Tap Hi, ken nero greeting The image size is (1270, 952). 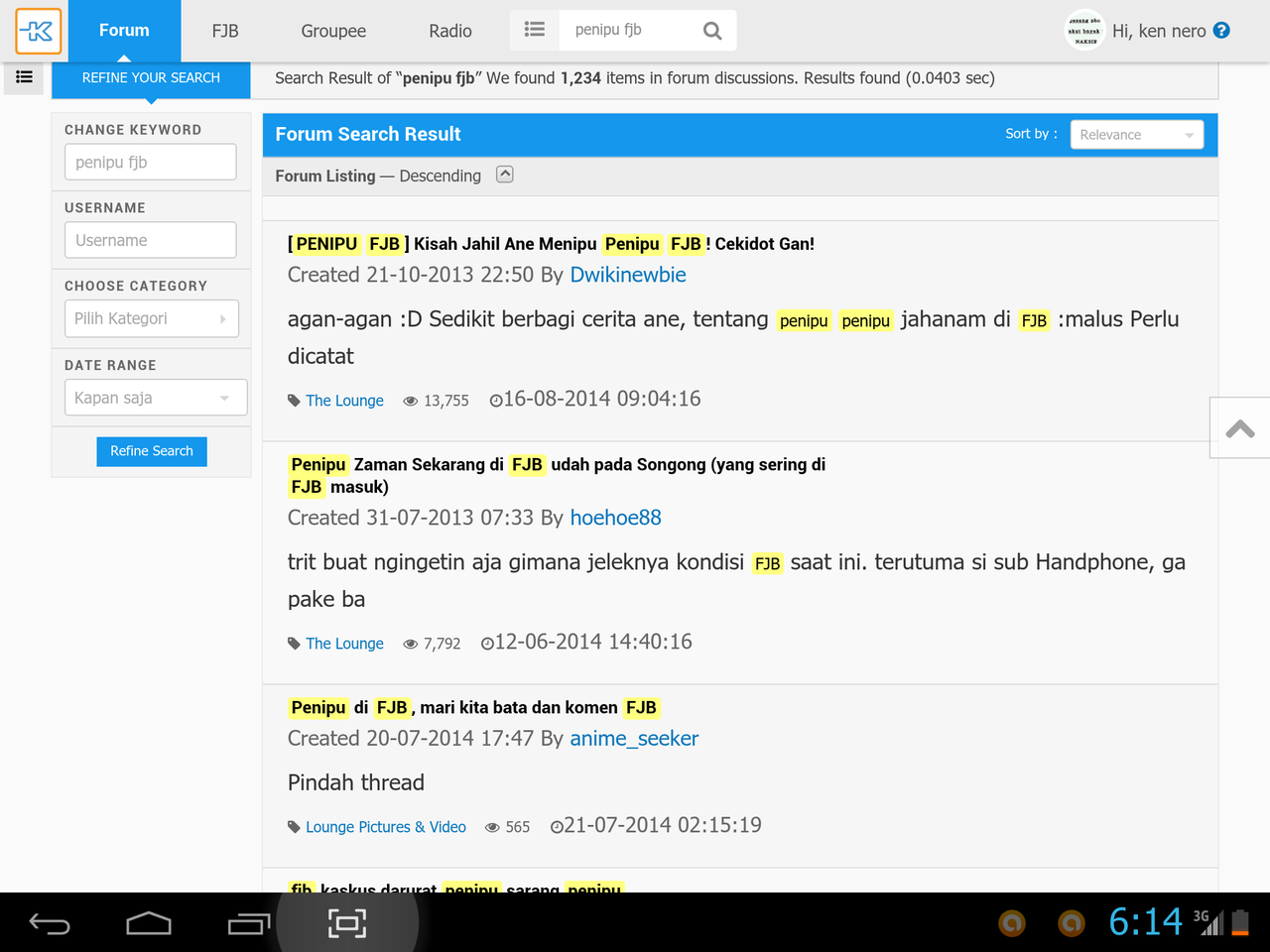(1159, 31)
